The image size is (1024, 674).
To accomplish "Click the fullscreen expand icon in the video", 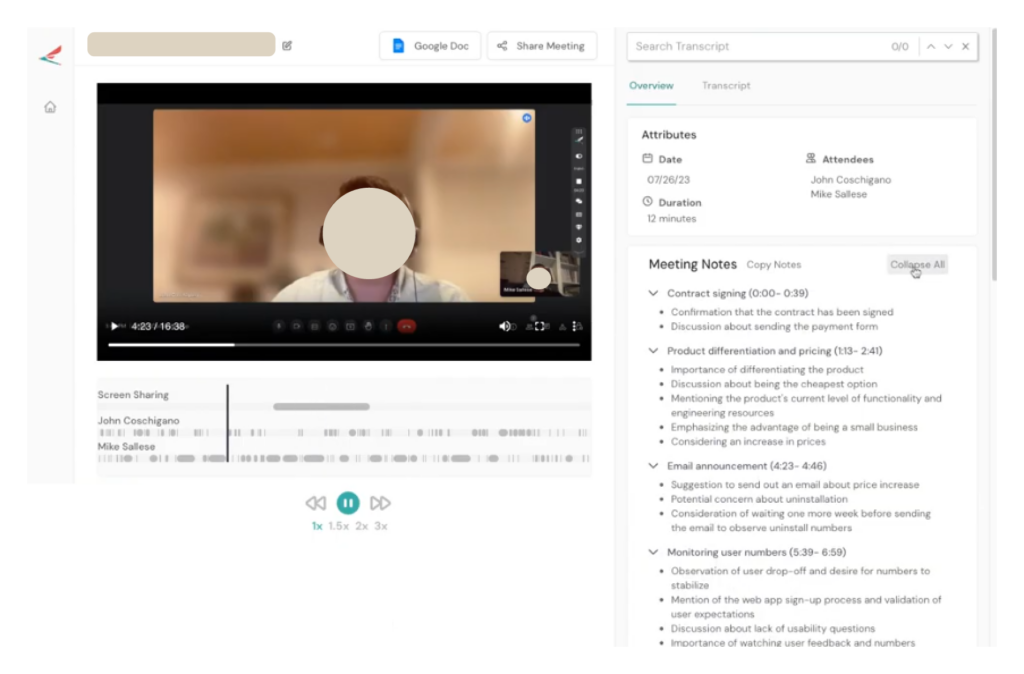I will click(x=541, y=325).
